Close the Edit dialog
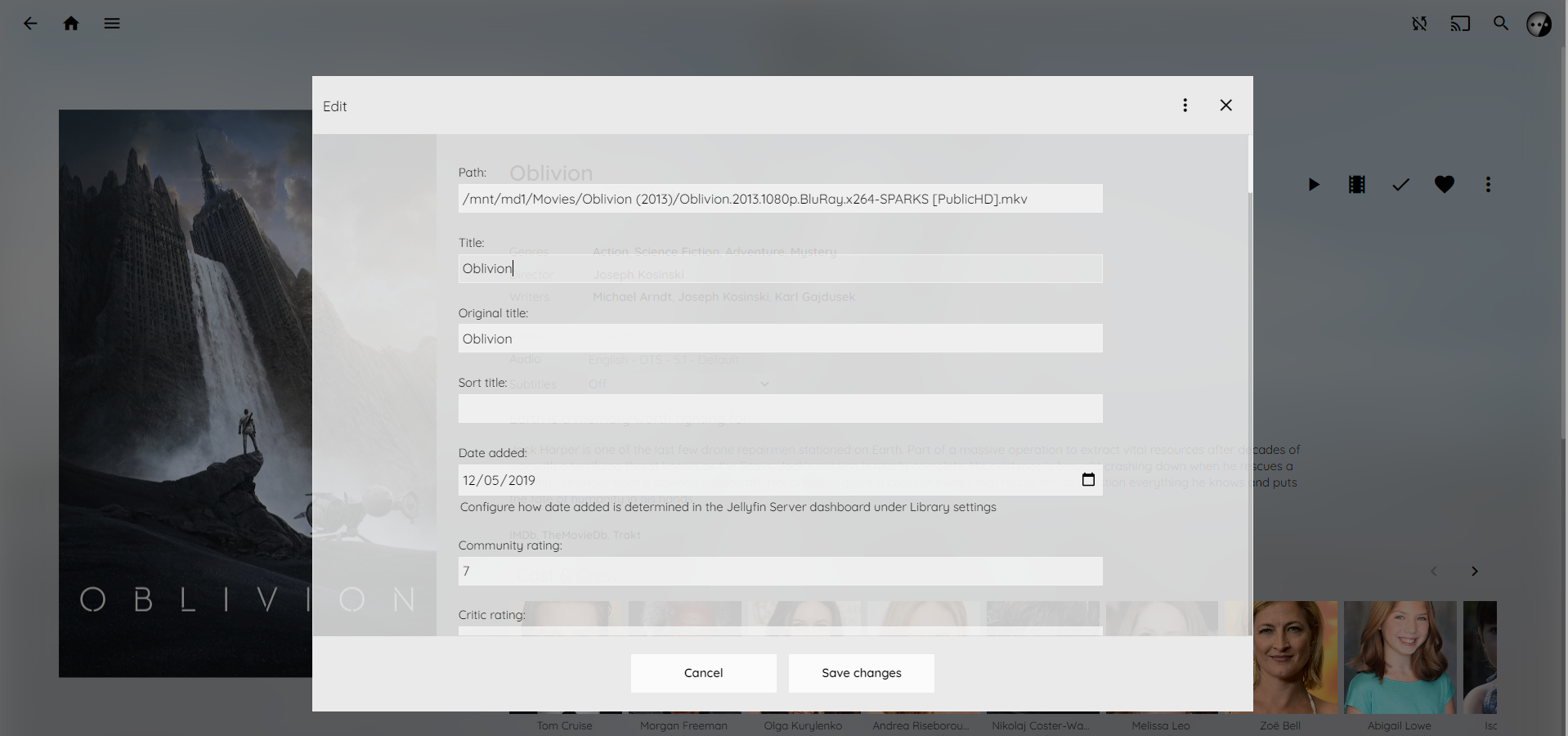The width and height of the screenshot is (1568, 736). 1225,105
